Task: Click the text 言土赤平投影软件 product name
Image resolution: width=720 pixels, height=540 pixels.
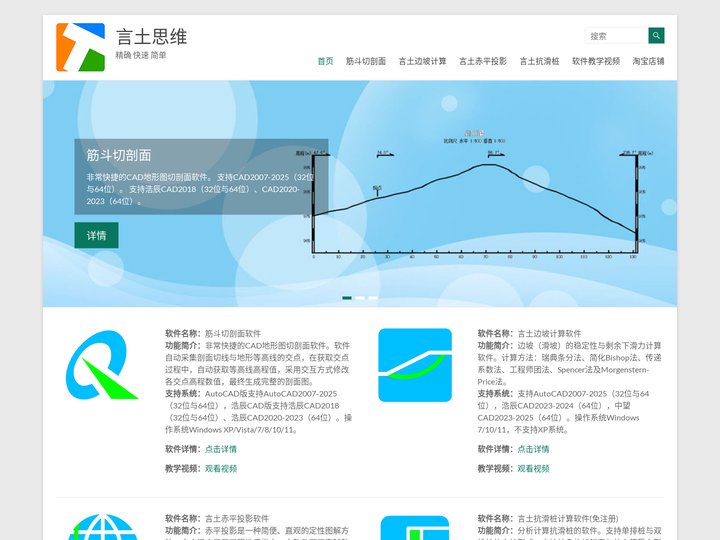Action: click(x=236, y=518)
